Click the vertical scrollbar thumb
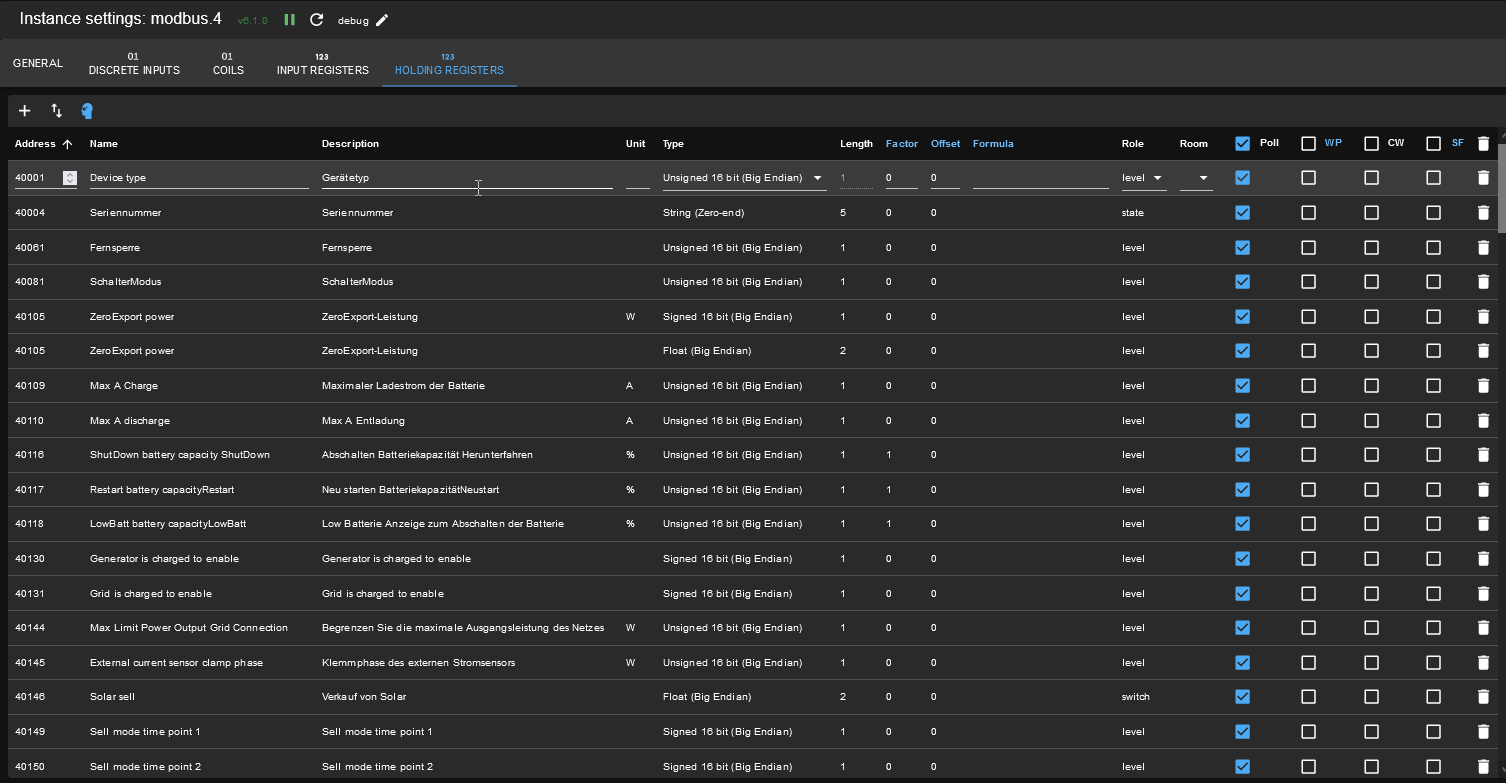 click(x=1501, y=188)
